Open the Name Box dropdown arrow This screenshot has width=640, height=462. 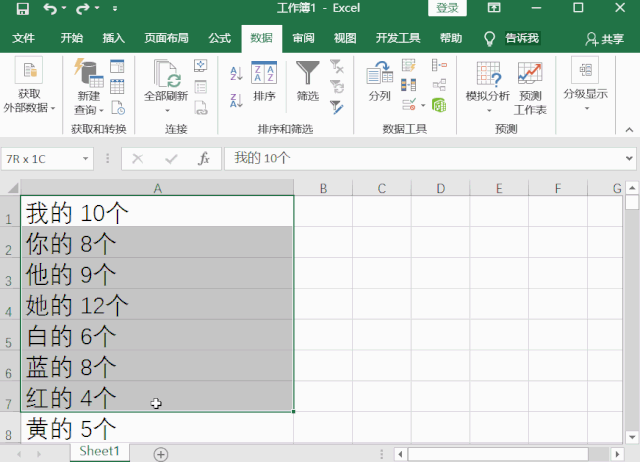point(86,158)
